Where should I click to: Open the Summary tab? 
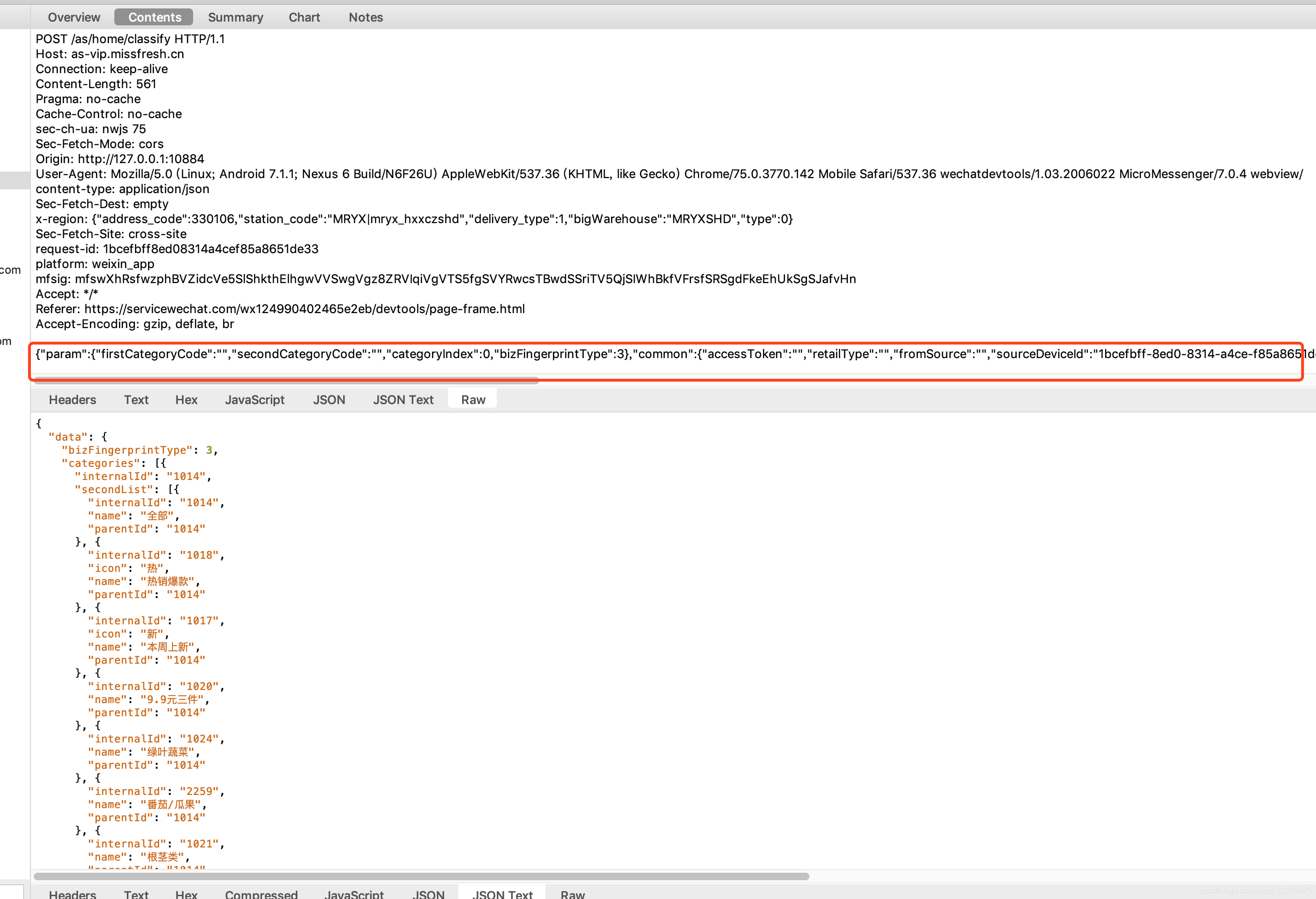tap(236, 17)
